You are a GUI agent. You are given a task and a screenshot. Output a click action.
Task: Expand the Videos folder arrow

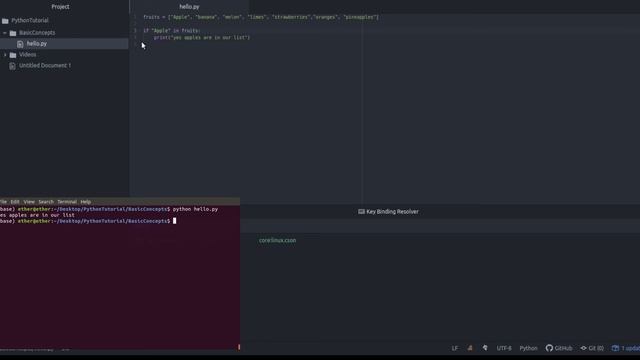coord(5,55)
